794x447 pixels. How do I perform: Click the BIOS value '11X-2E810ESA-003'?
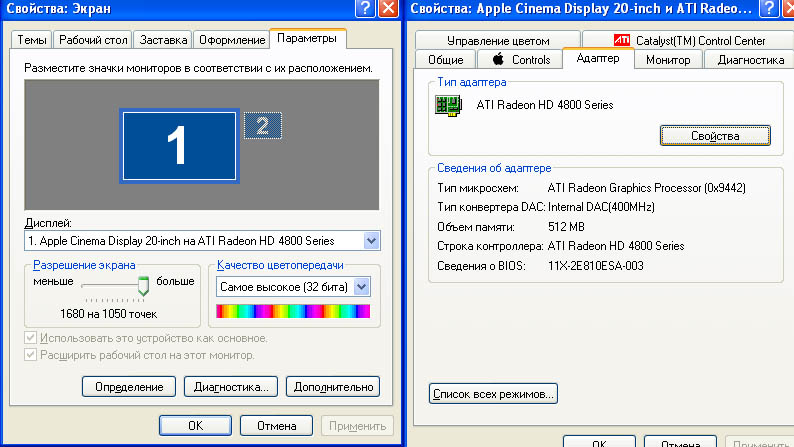click(596, 266)
